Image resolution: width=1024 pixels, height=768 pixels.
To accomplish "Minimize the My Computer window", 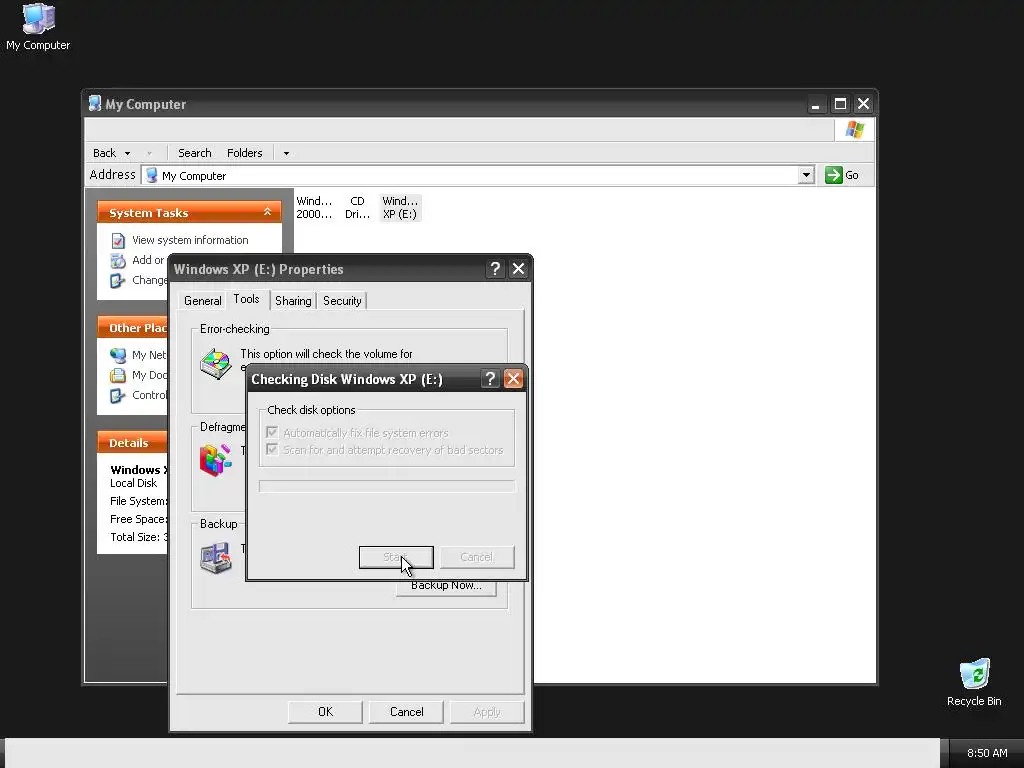I will (x=816, y=104).
